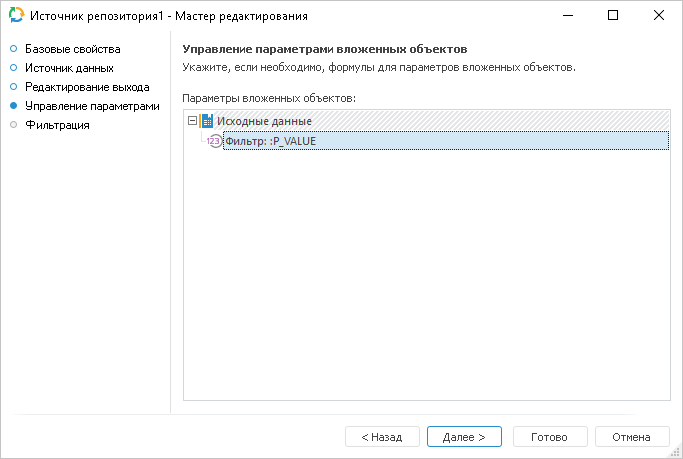The image size is (683, 459).
Task: Click the Источник данных step bullet
Action: 13,68
